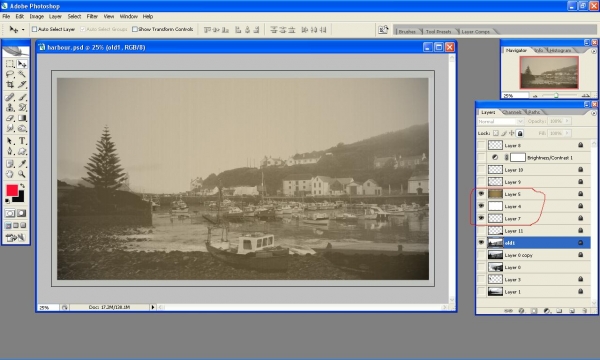Select the Clone Stamp tool

coord(10,108)
